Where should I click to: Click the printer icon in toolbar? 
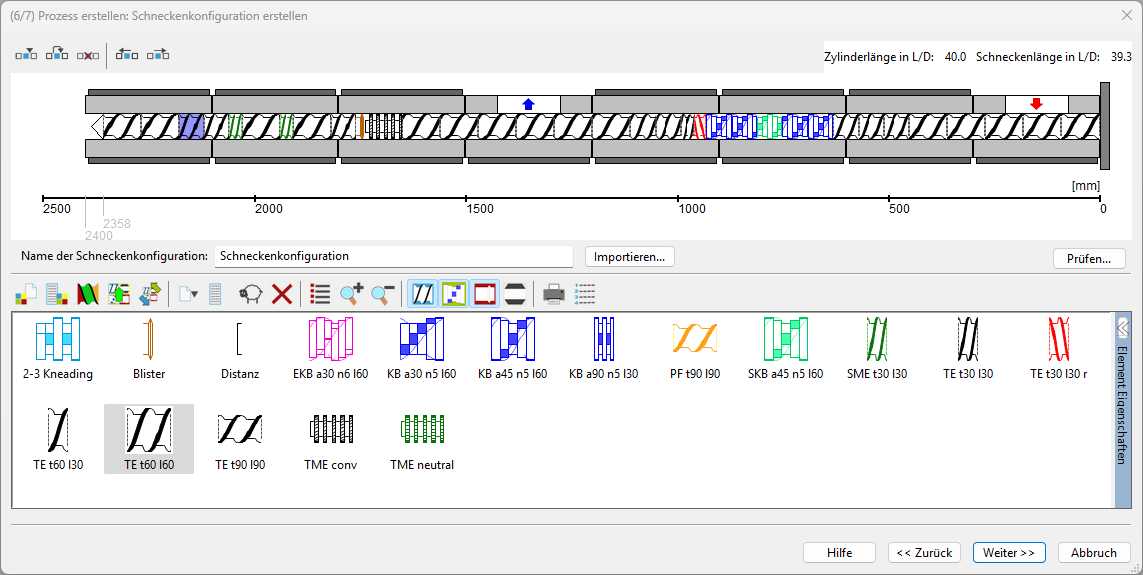(553, 294)
